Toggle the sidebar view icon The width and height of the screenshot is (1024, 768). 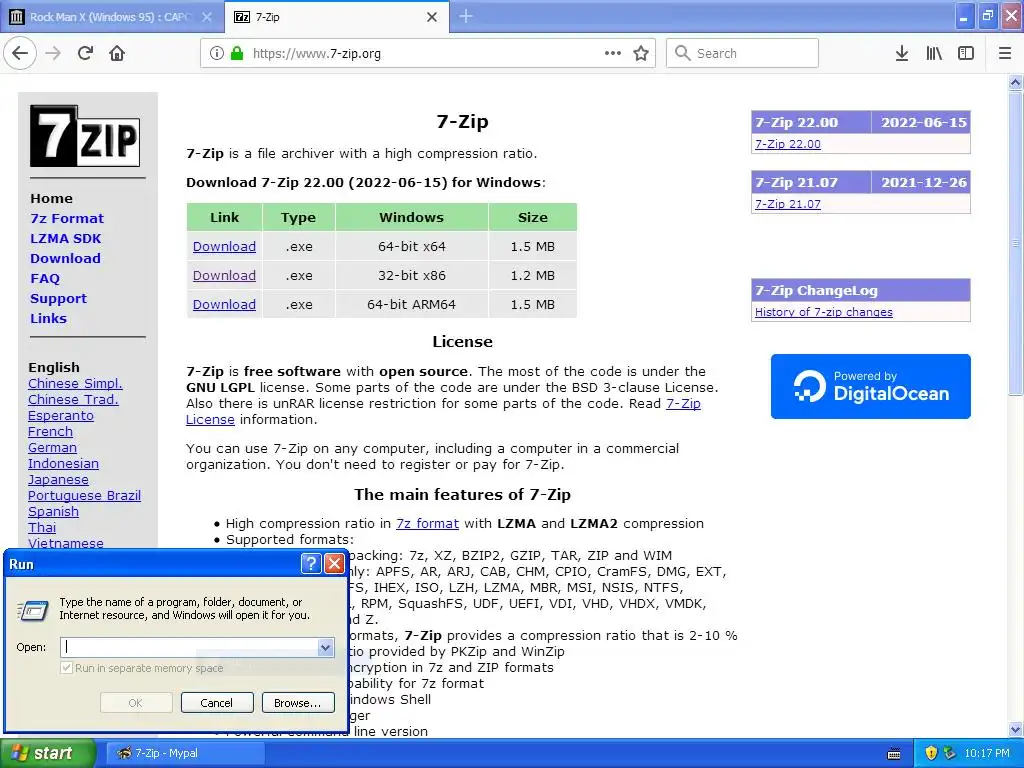pos(965,53)
